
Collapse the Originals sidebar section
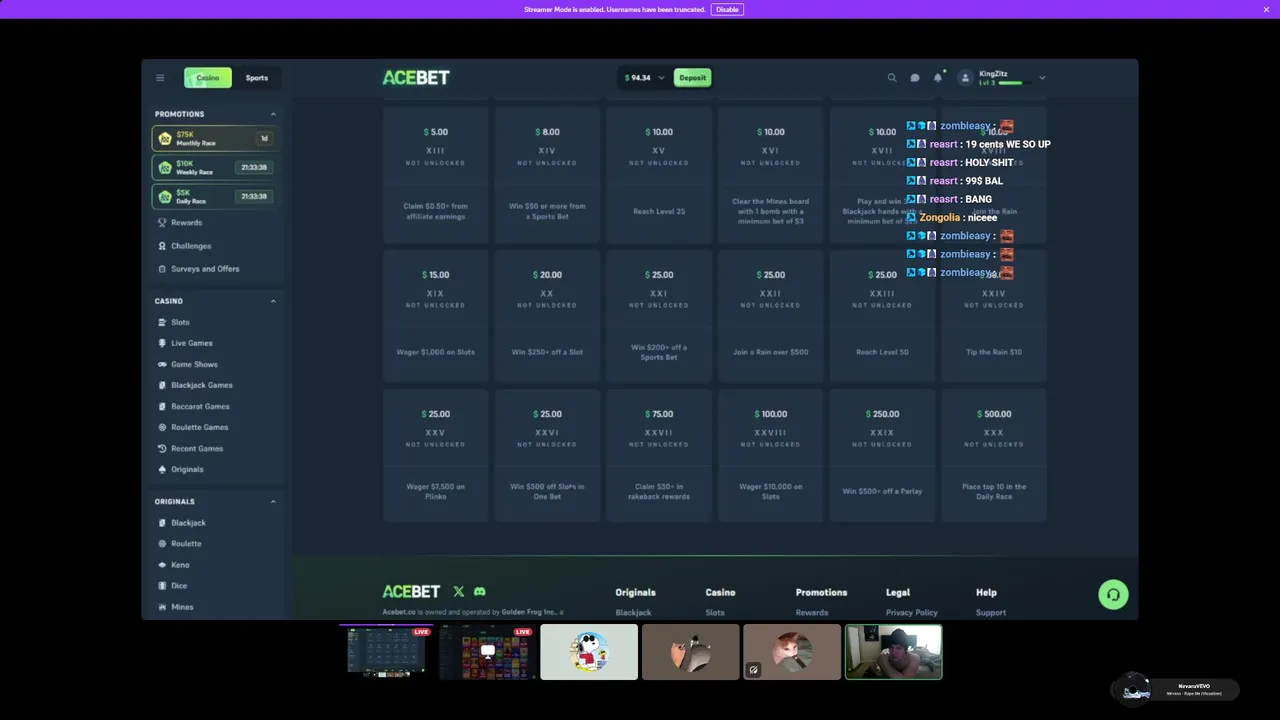click(273, 502)
